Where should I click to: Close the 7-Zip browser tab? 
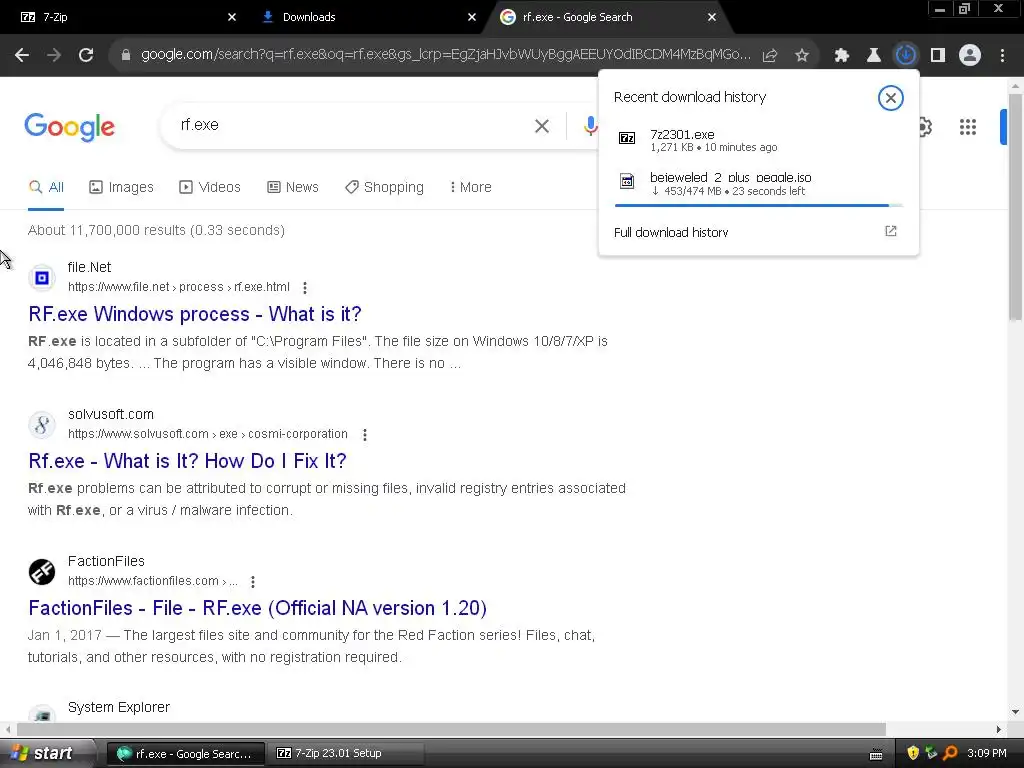(x=231, y=17)
